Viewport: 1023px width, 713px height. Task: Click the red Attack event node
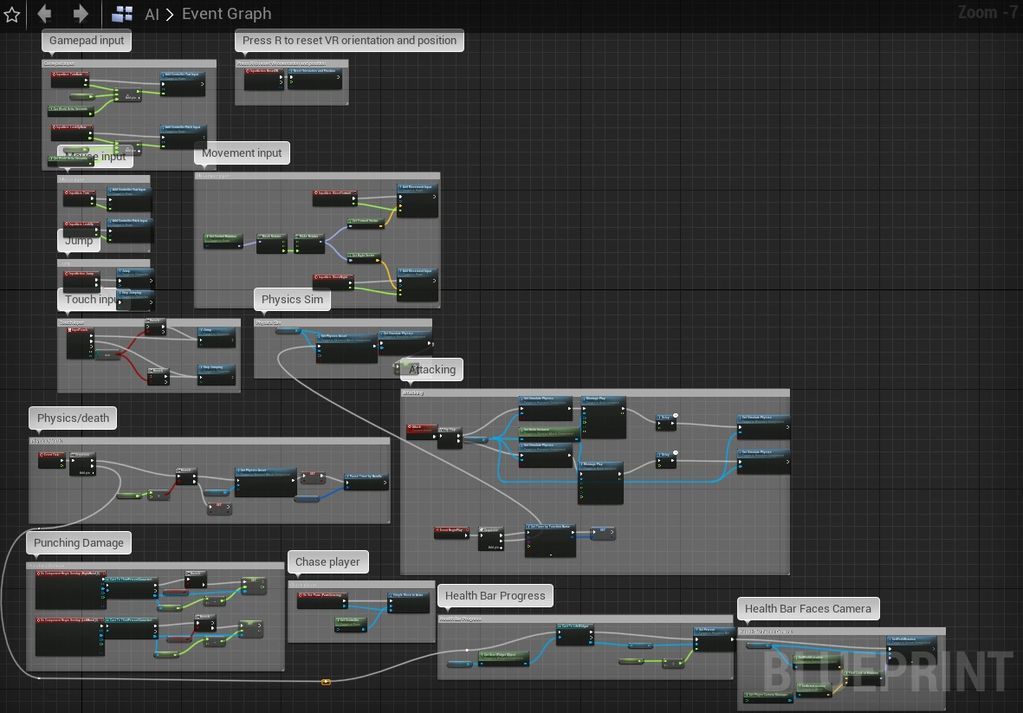418,429
